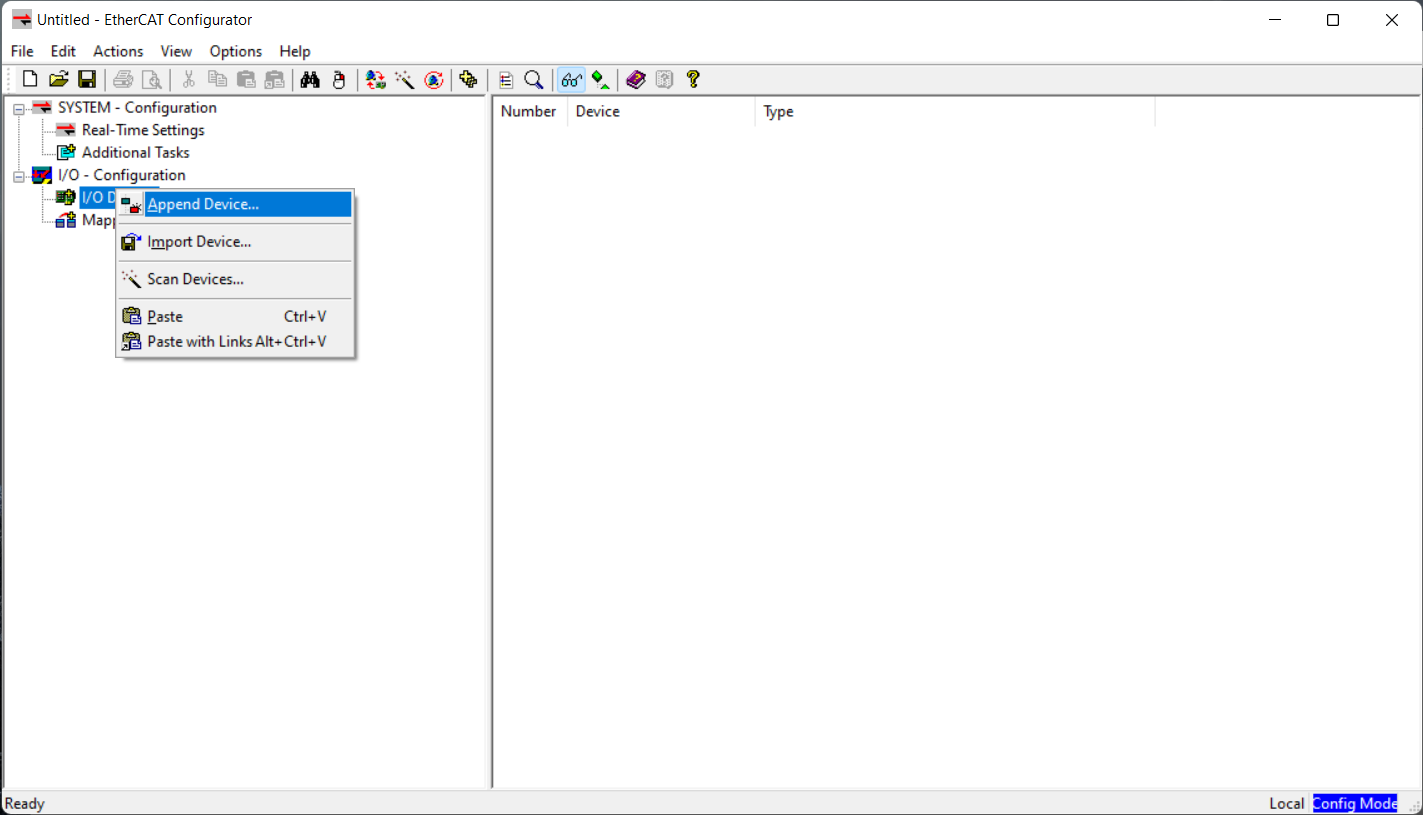Viewport: 1423px width, 815px height.
Task: Select Additional Tasks tree item
Action: coord(135,152)
